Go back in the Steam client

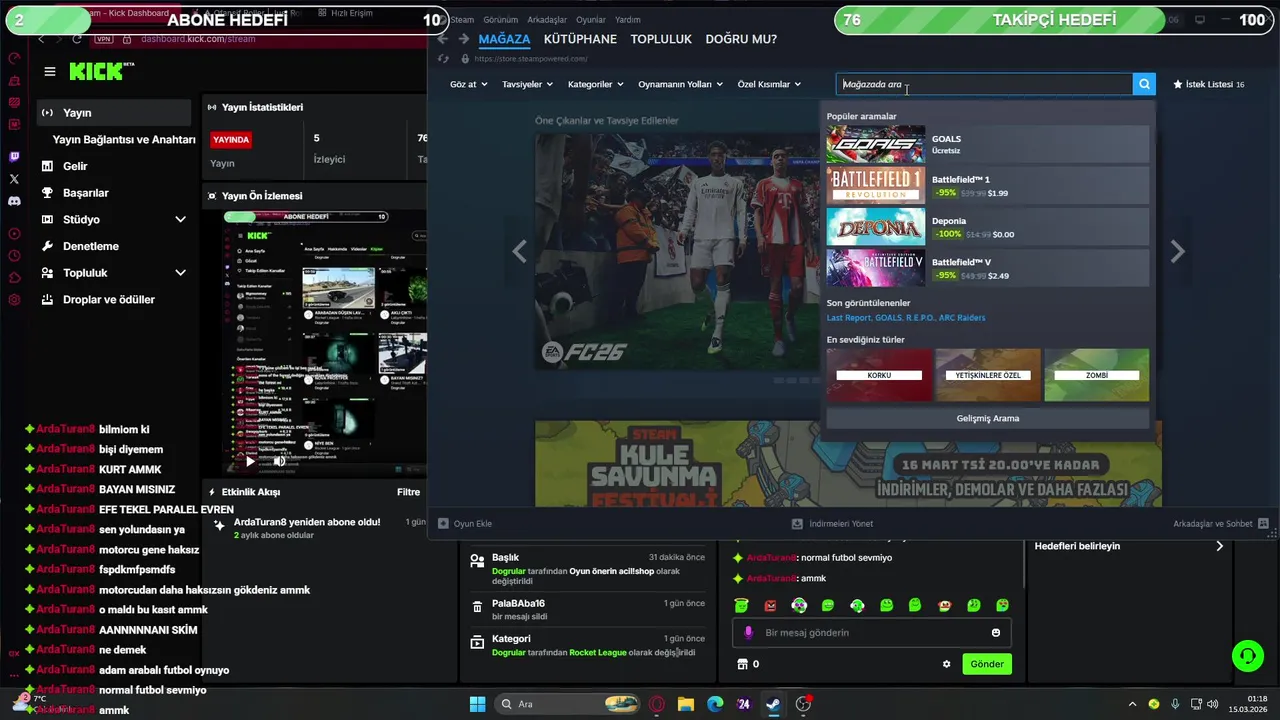[x=442, y=39]
